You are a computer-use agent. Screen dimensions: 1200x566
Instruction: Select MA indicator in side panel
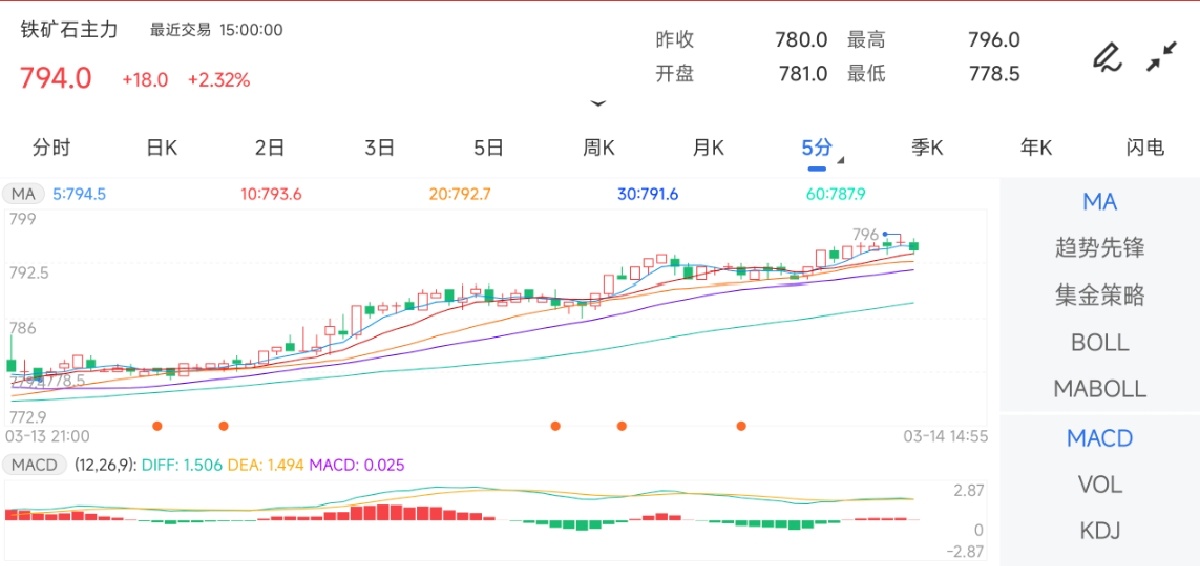(x=1100, y=202)
